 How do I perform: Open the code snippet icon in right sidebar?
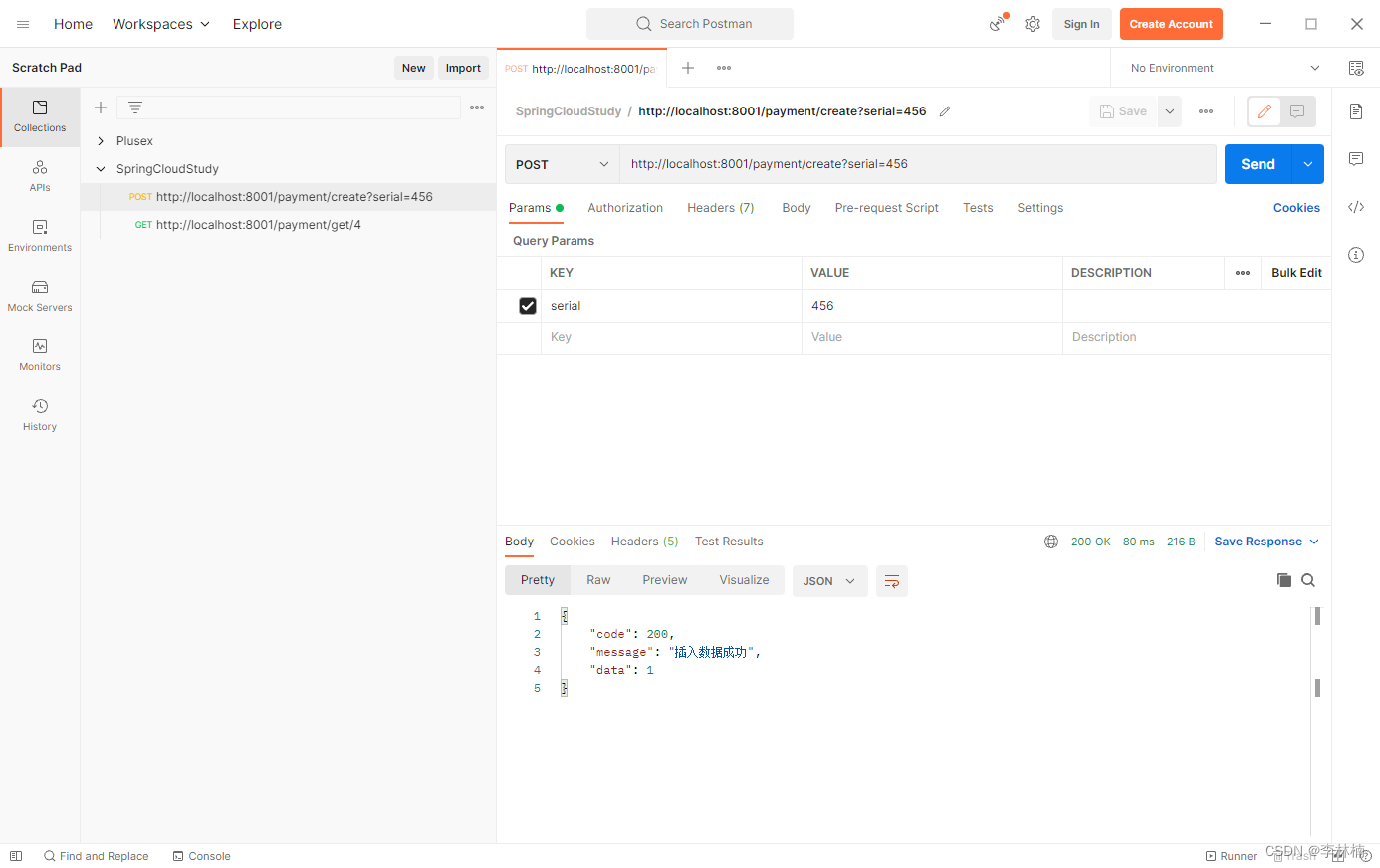tap(1356, 207)
